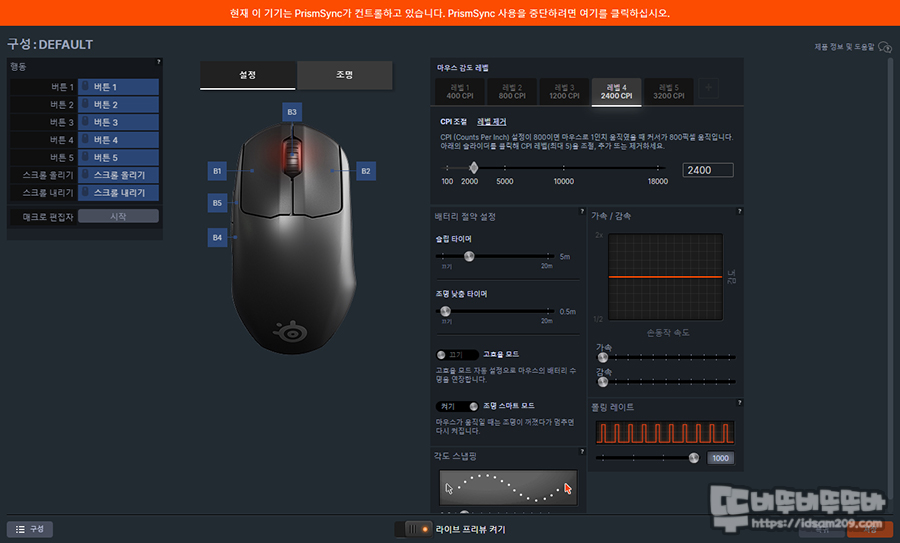The image size is (900, 543).
Task: Toggle 조명 스마트 모드 switch
Action: coord(457,406)
